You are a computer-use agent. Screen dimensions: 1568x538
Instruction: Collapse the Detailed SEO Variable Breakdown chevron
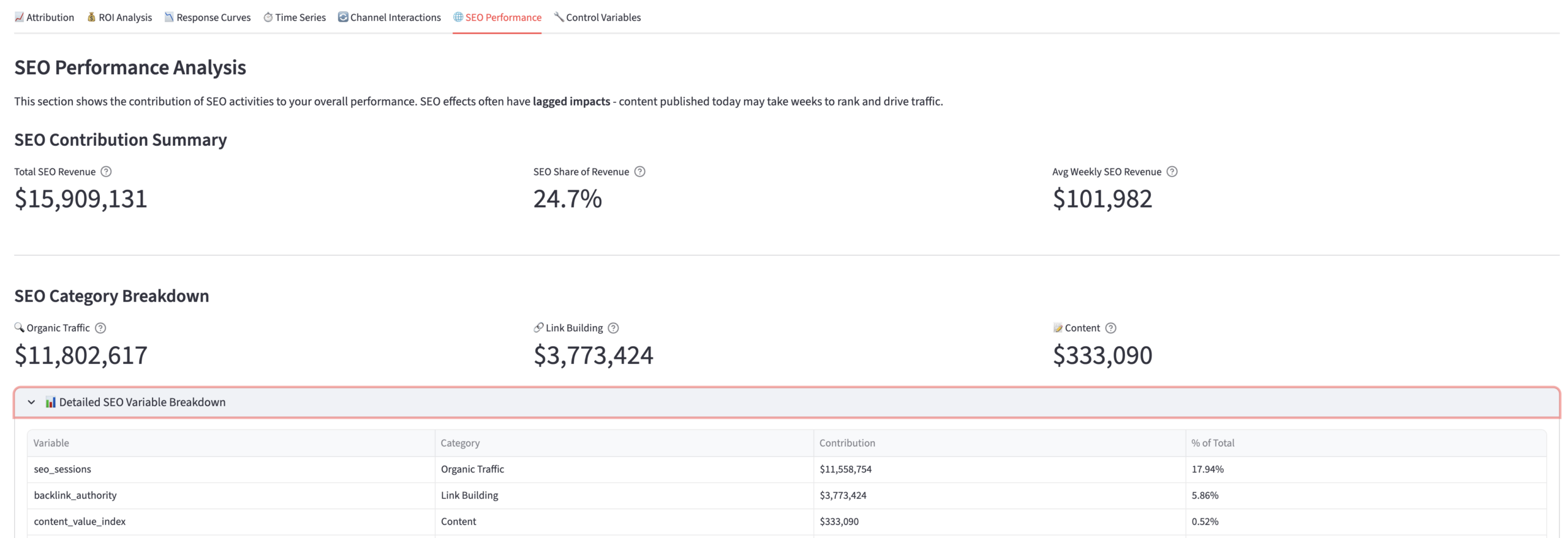[31, 402]
